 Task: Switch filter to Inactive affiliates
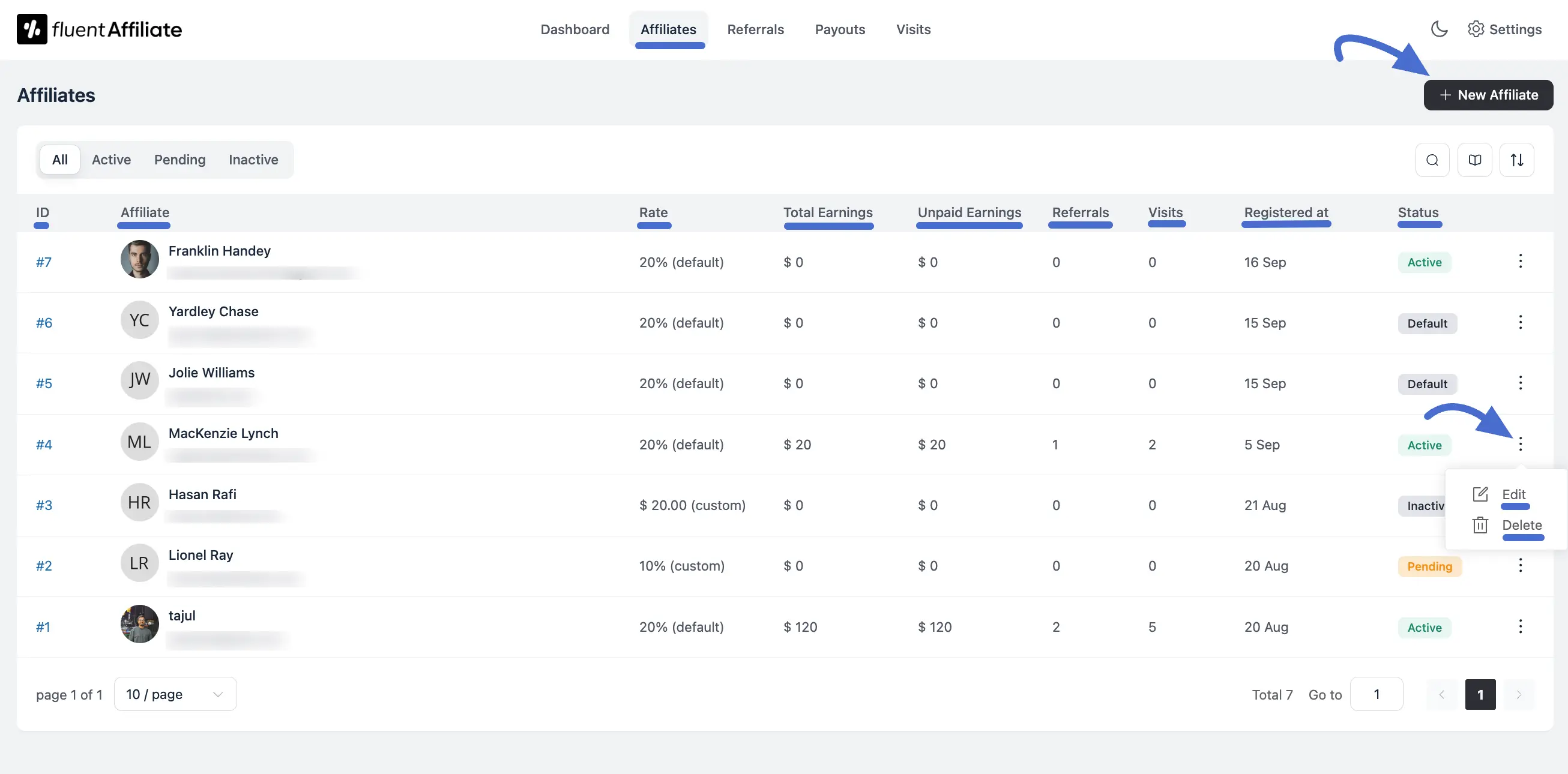(x=253, y=160)
